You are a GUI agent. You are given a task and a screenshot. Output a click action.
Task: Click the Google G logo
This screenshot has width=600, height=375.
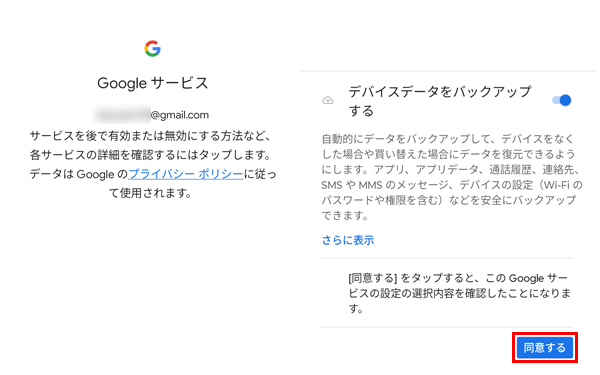point(152,49)
